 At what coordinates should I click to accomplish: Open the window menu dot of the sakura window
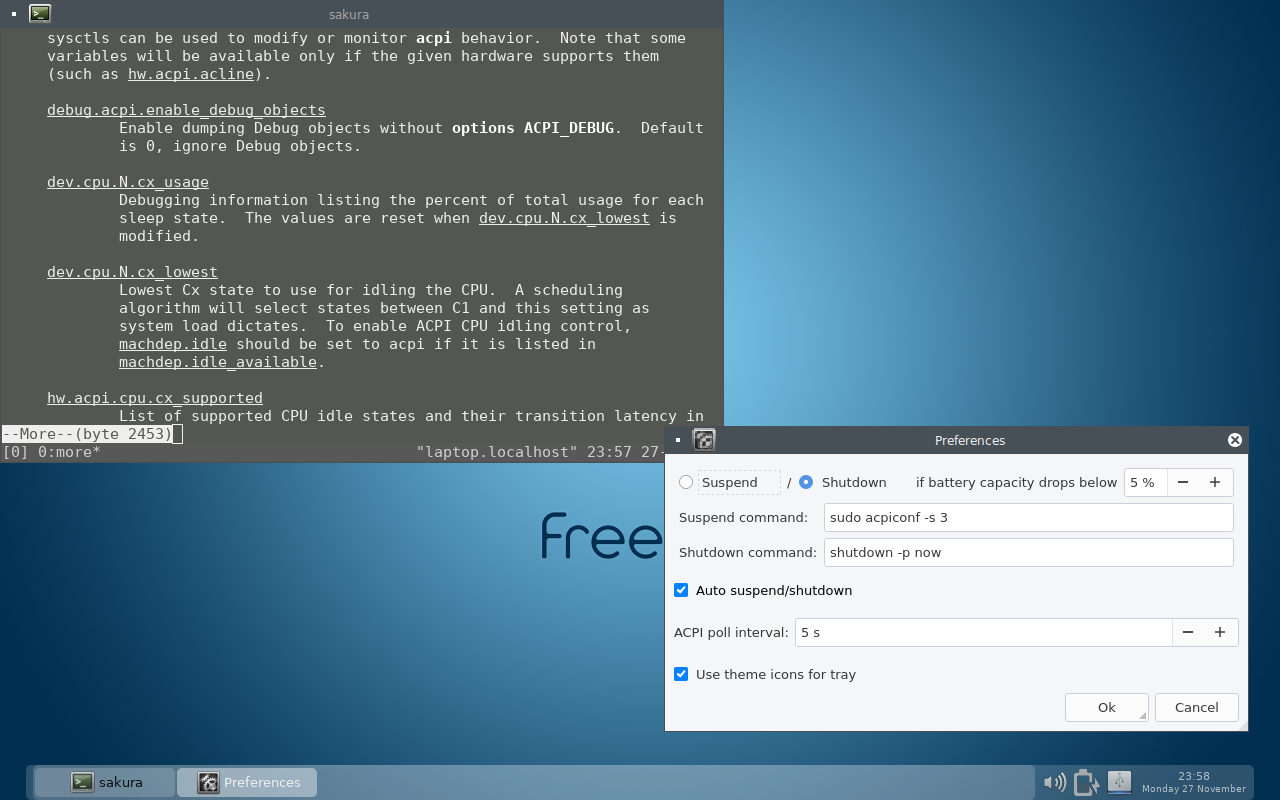coord(13,14)
